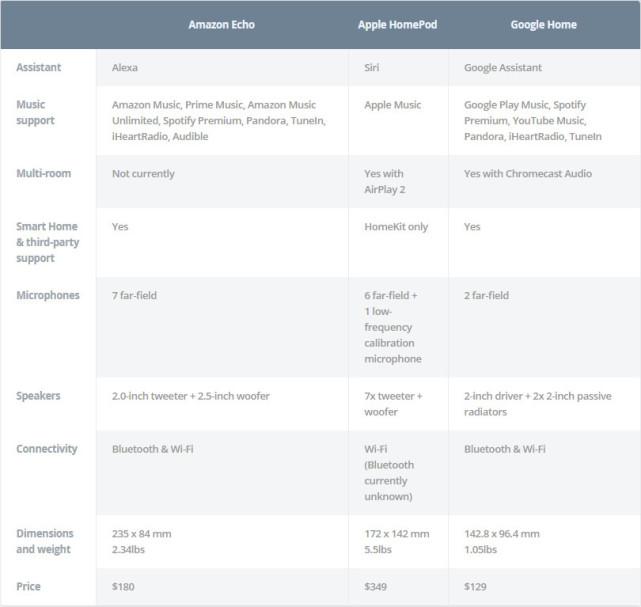Viewport: 641px width, 607px height.
Task: Click the $349 HomePod price
Action: (377, 586)
